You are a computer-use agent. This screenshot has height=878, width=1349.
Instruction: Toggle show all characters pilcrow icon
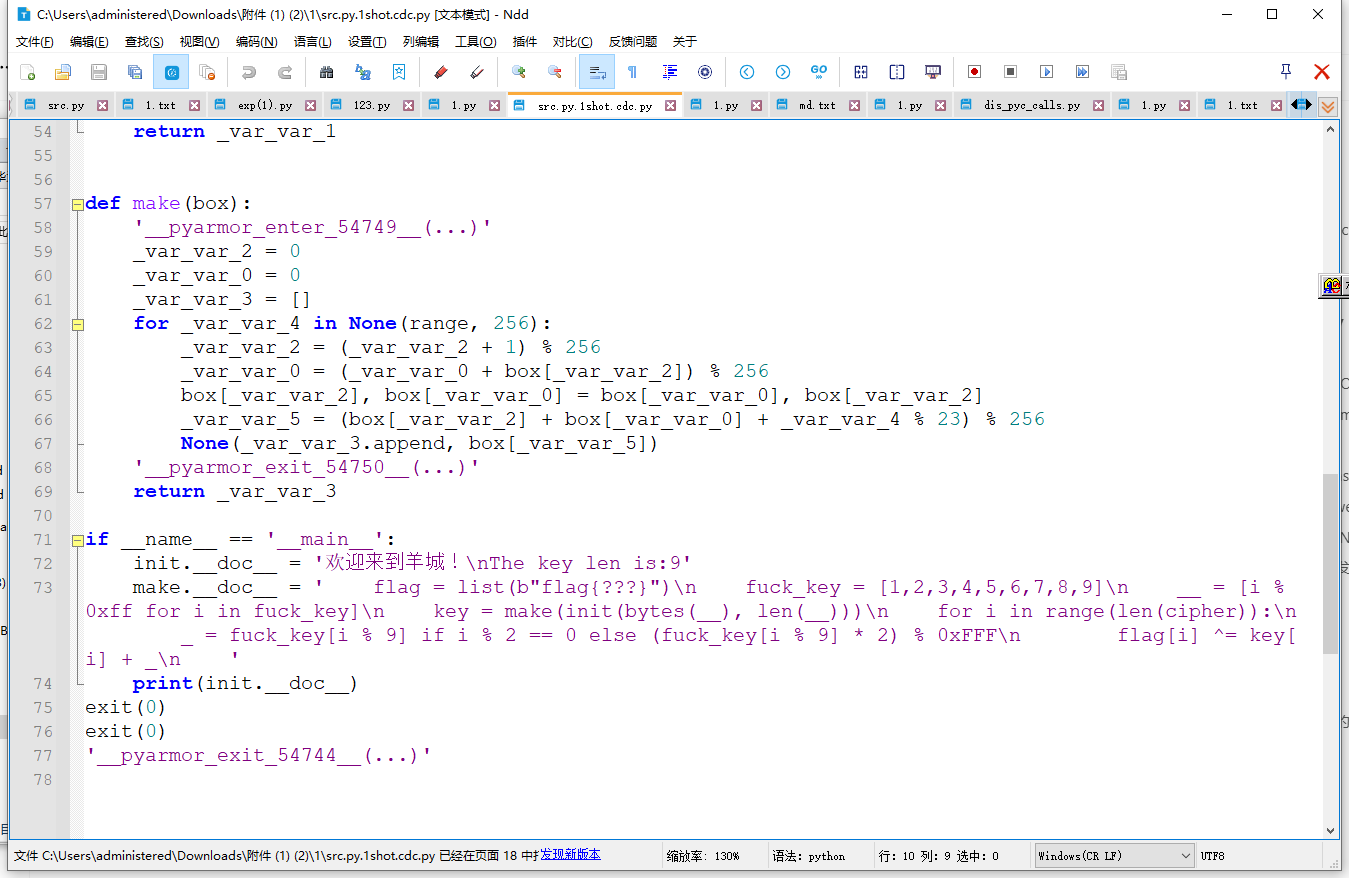coord(632,72)
